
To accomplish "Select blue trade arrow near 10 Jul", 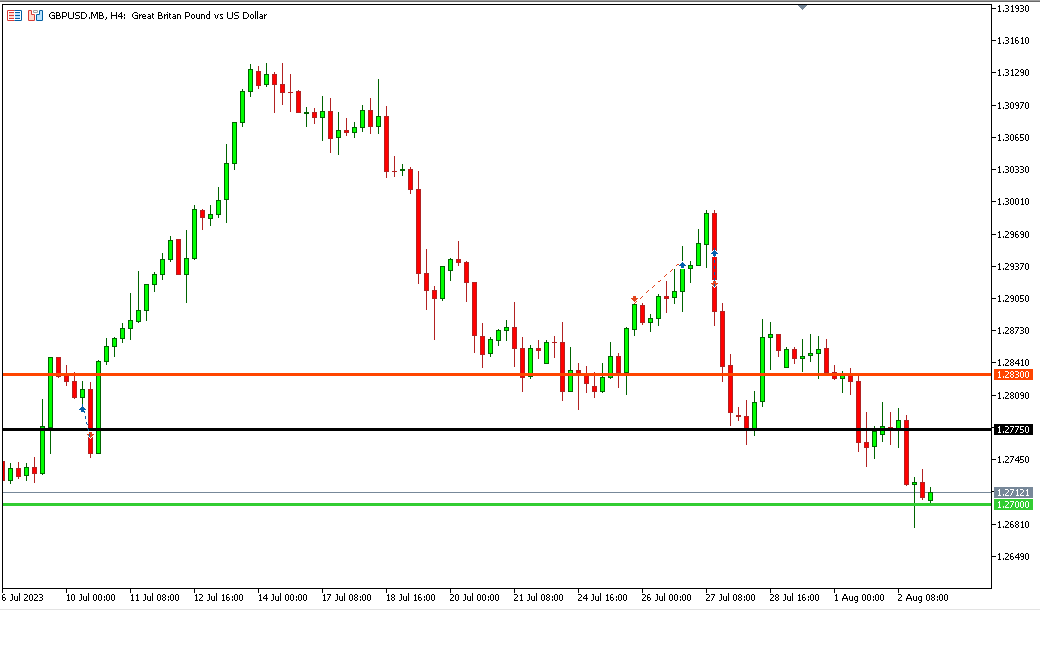I will (x=82, y=409).
